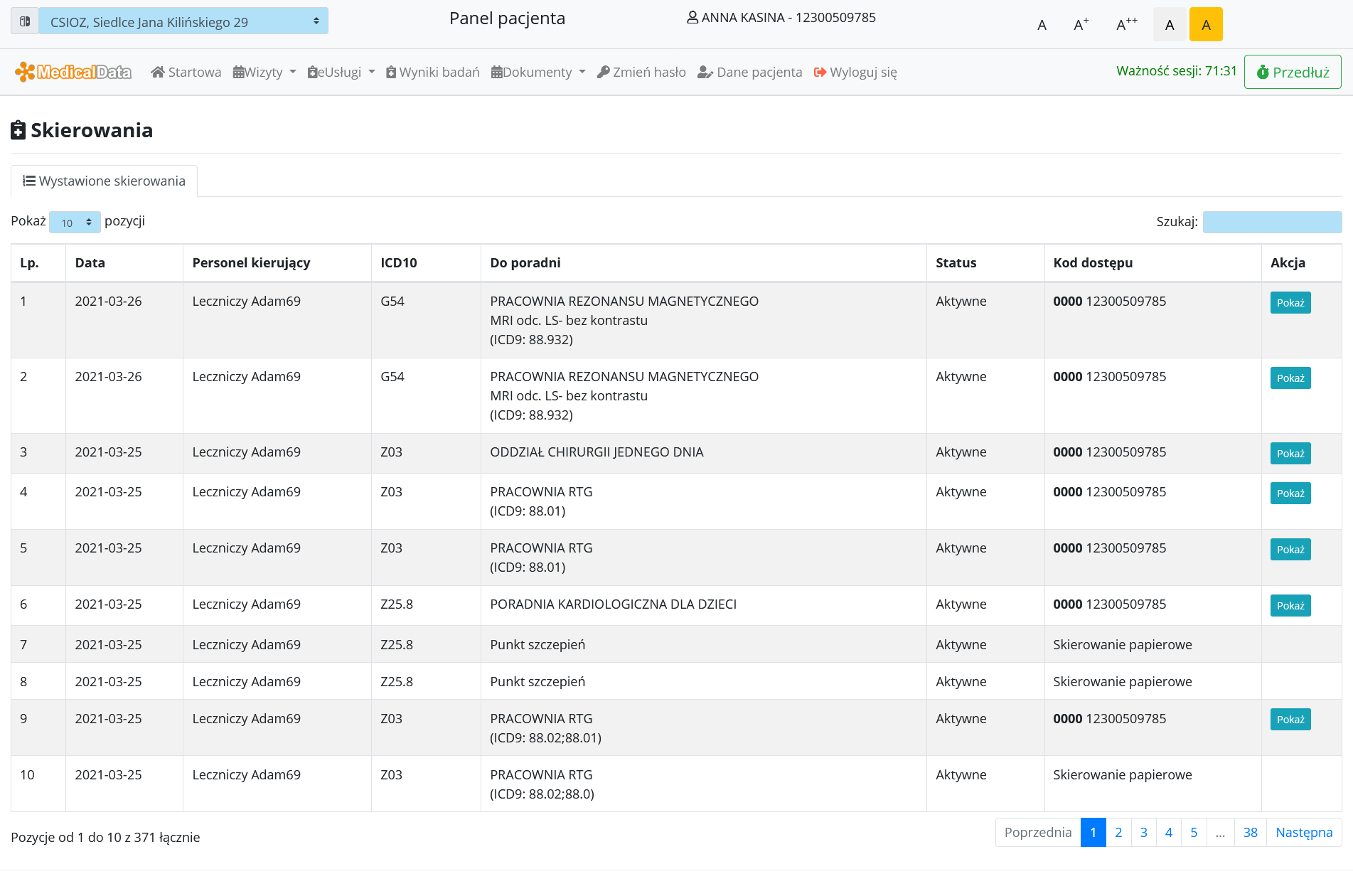Click the MedicalData logo

coord(73,72)
